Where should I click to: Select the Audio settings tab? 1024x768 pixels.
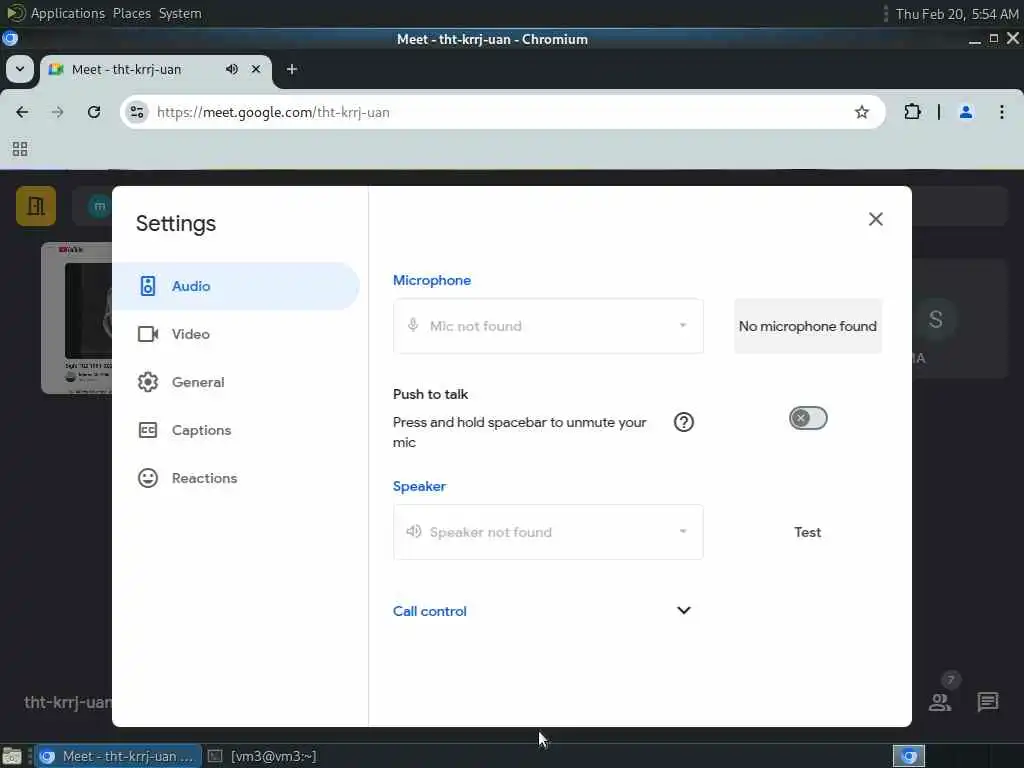pyautogui.click(x=236, y=286)
